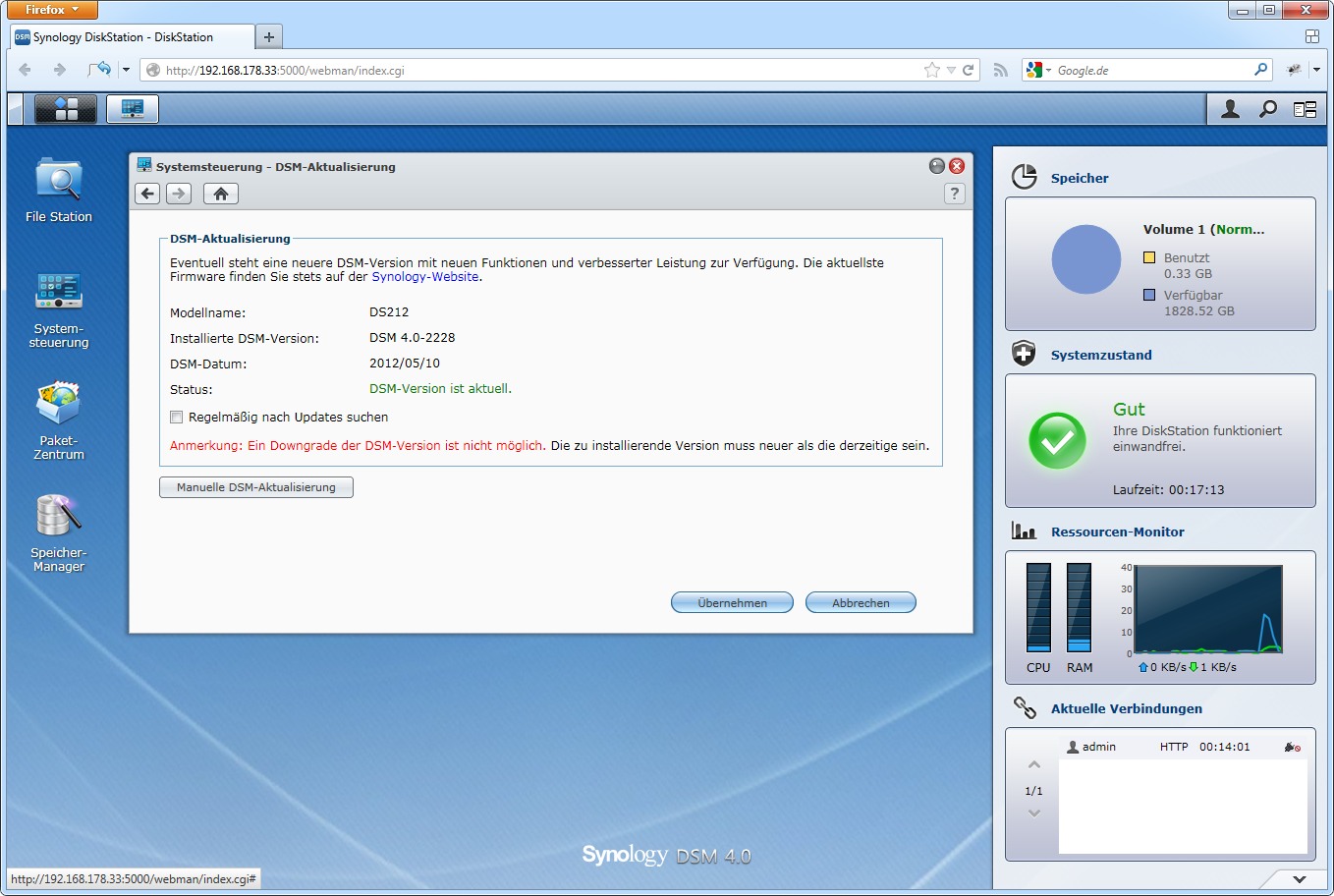Viewport: 1334px width, 896px height.
Task: Click the volume usage pie chart
Action: (x=1086, y=259)
